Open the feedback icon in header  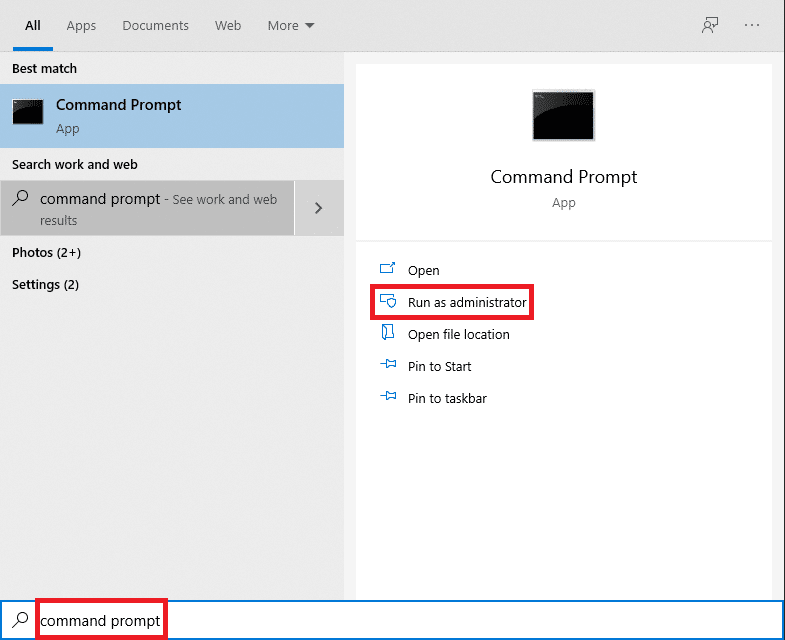coord(710,26)
